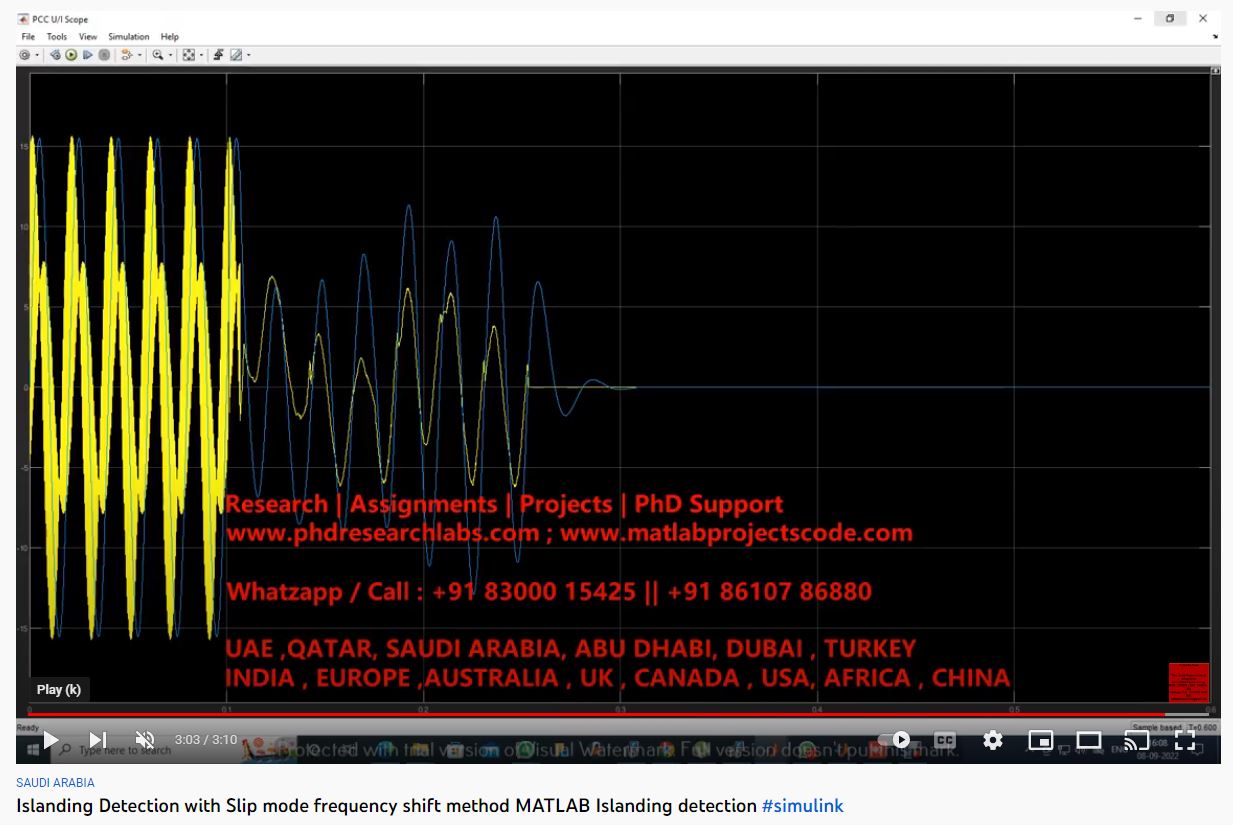The width and height of the screenshot is (1233, 825).
Task: Open the Simulation menu
Action: pyautogui.click(x=128, y=37)
